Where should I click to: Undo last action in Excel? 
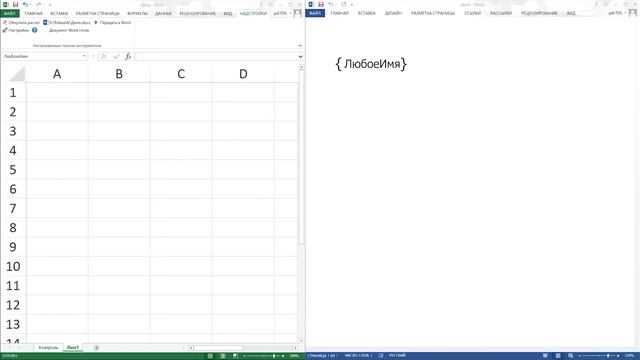click(x=25, y=4)
